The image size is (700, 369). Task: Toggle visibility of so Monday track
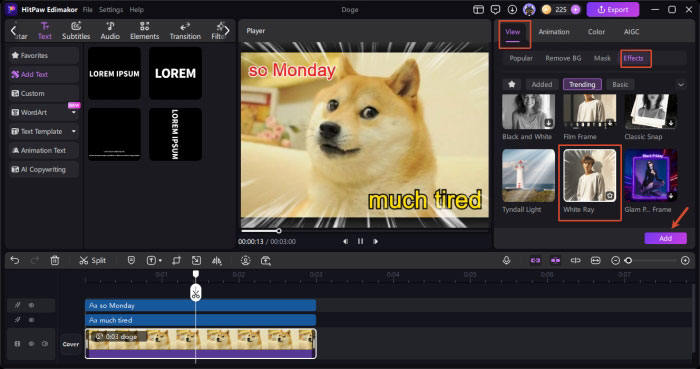tap(31, 305)
